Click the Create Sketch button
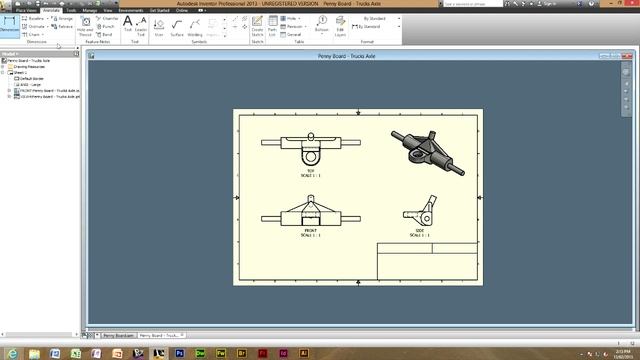 coord(257,26)
